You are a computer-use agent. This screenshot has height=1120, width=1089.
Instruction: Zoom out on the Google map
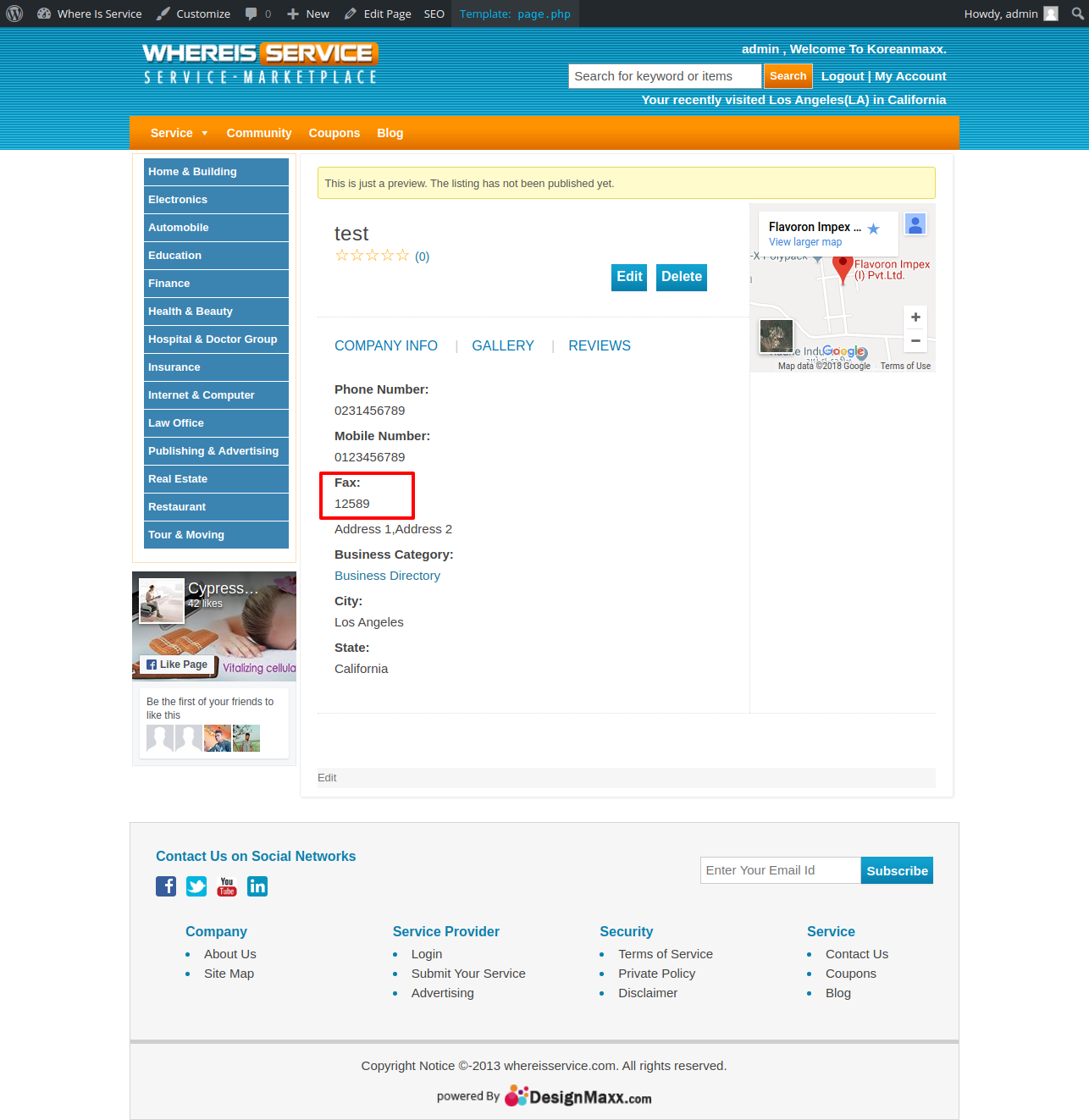click(915, 340)
